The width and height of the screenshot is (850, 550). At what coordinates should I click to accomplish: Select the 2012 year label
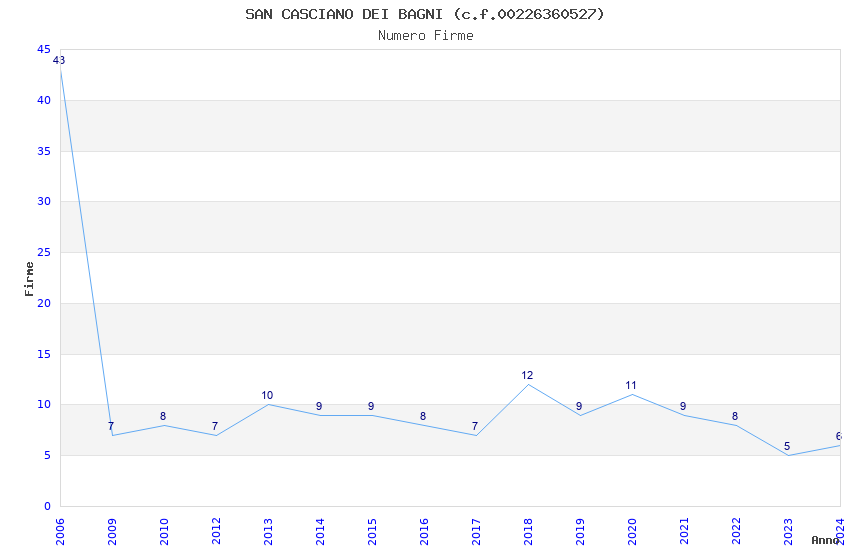216,532
